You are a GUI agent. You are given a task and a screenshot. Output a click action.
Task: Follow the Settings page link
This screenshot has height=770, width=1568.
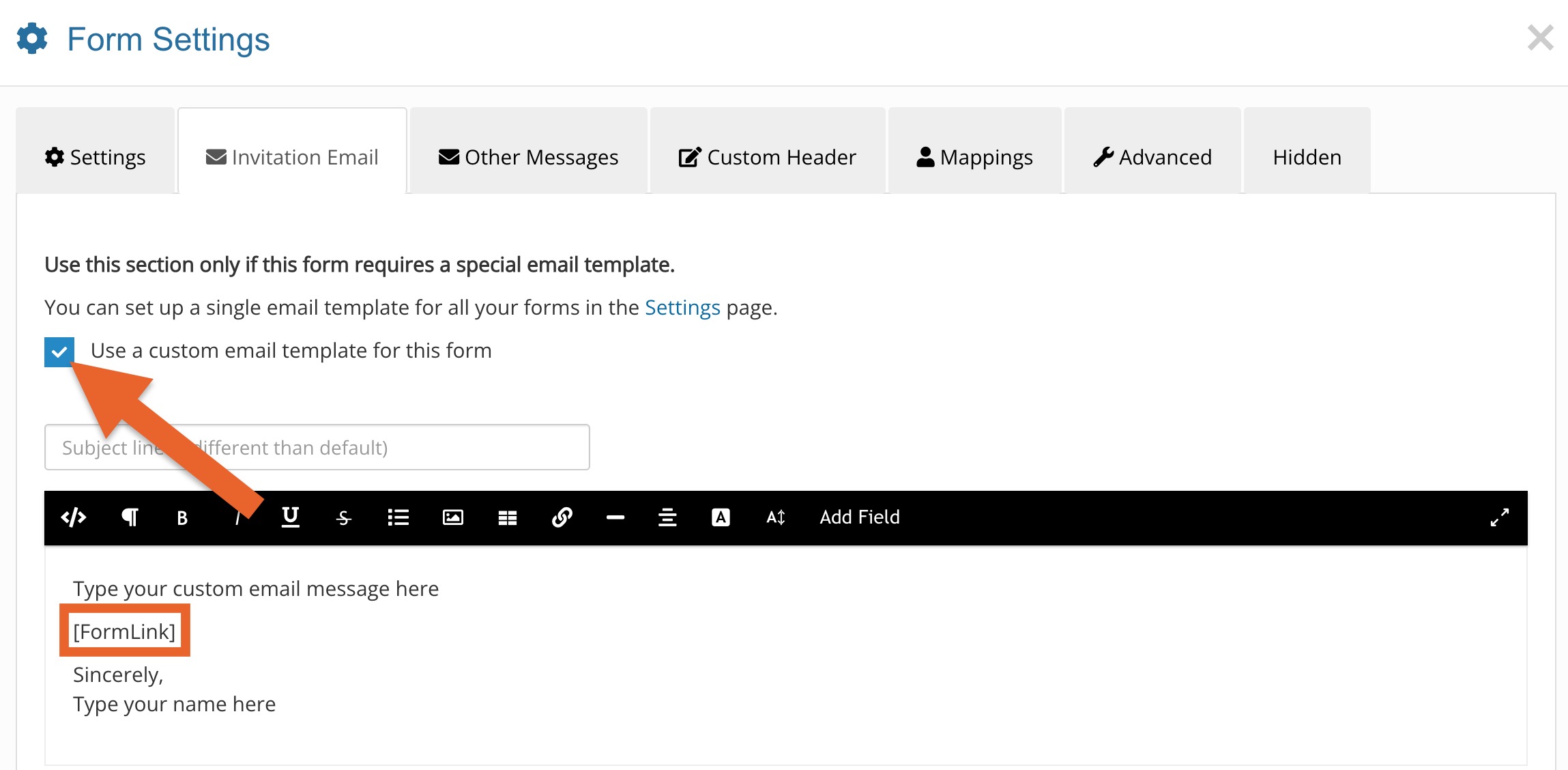click(682, 308)
